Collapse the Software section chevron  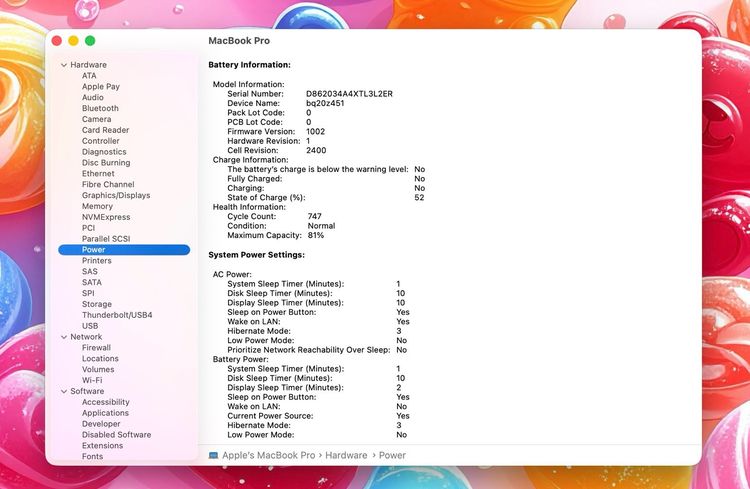64,391
